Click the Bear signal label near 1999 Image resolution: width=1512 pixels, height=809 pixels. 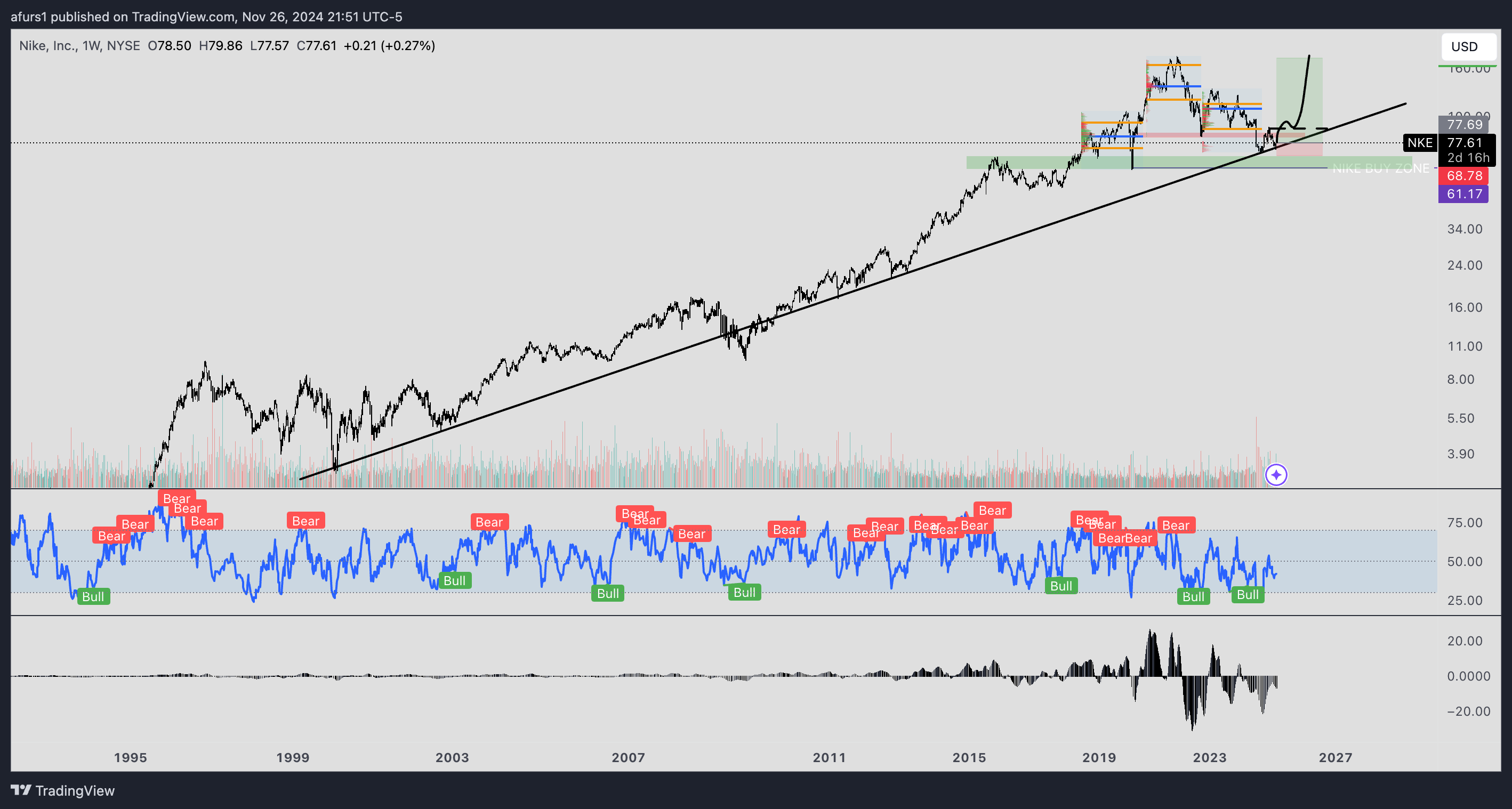306,521
